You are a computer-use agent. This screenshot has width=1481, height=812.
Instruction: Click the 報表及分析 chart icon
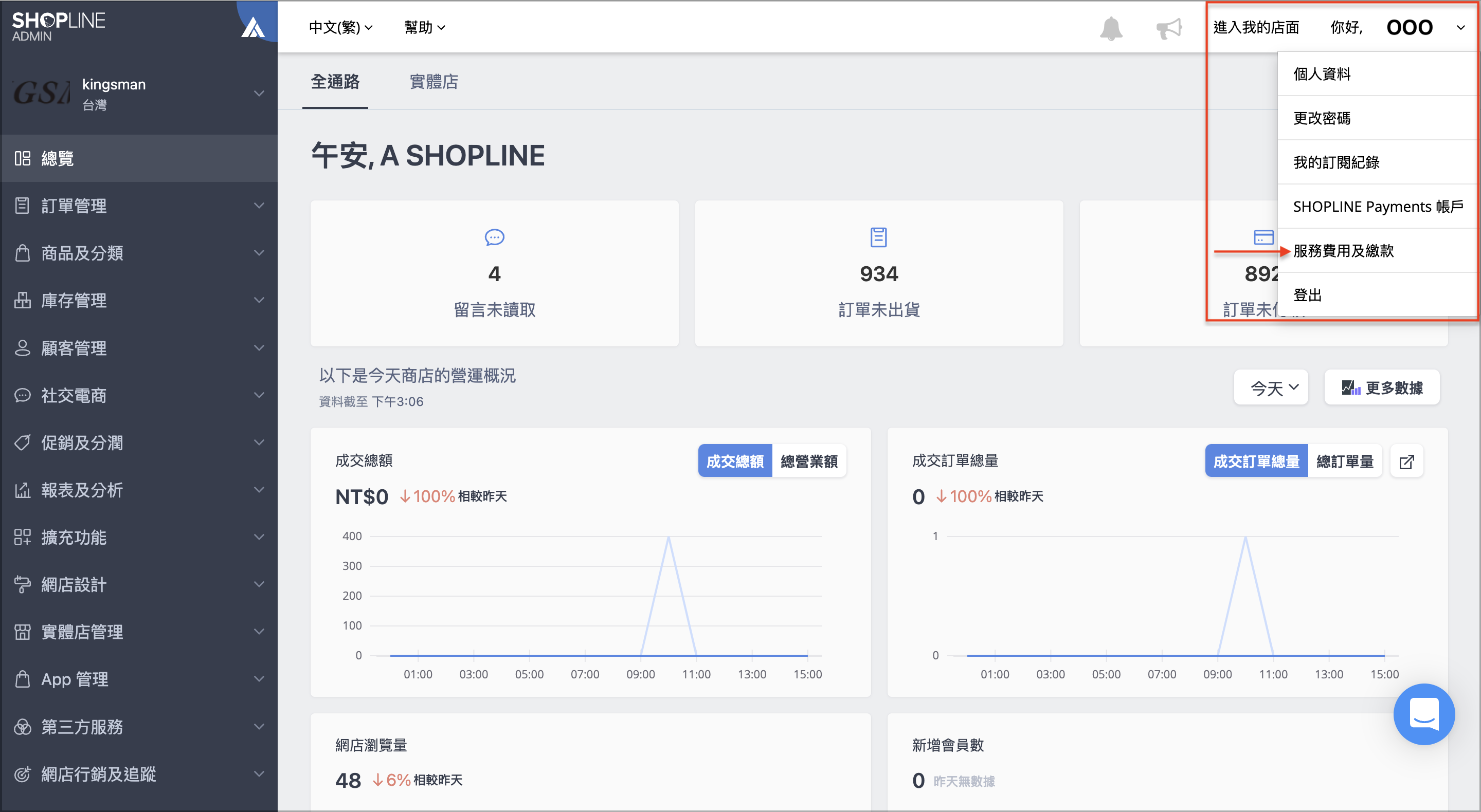[x=23, y=490]
